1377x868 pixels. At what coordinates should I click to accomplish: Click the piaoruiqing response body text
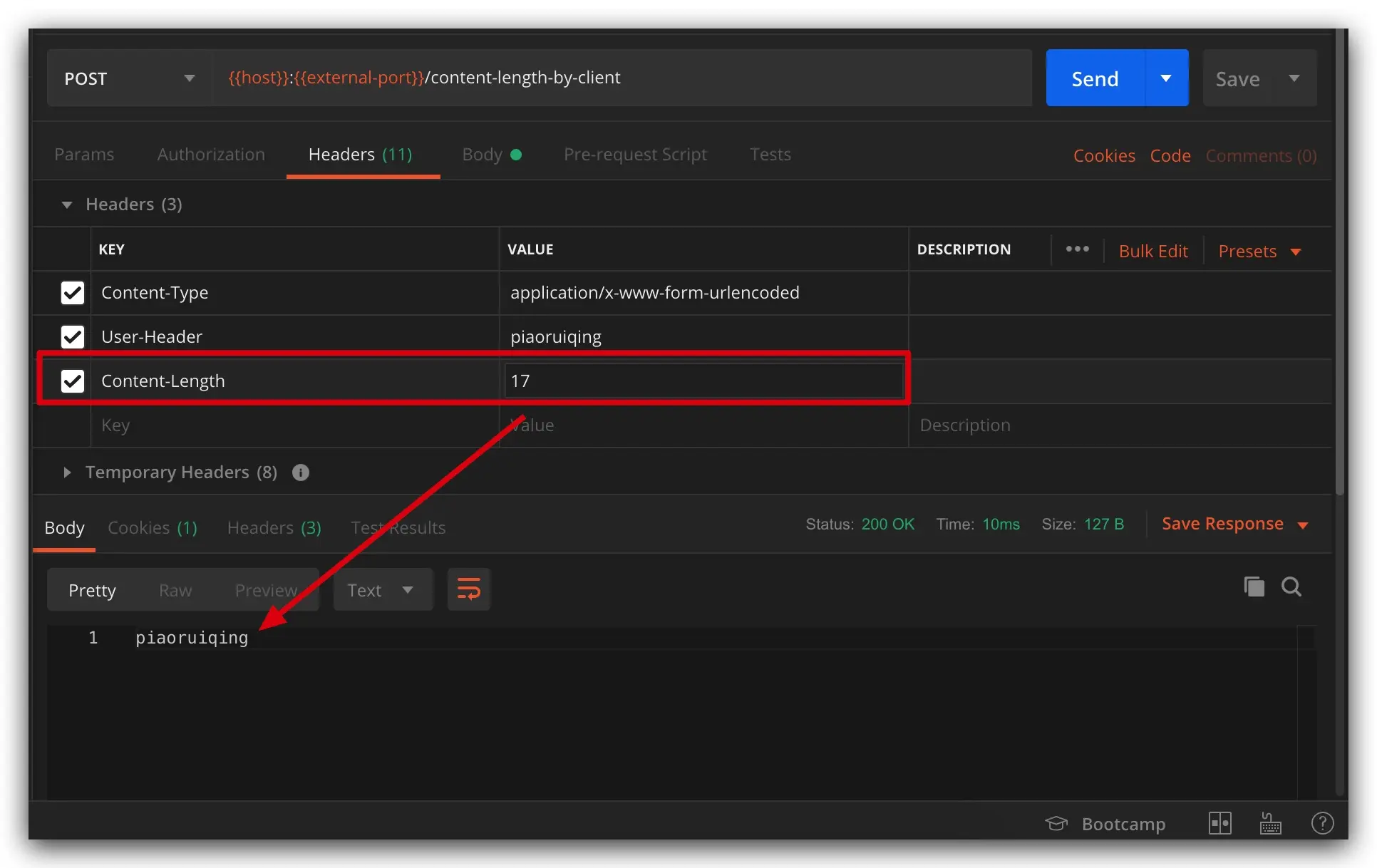(x=192, y=638)
